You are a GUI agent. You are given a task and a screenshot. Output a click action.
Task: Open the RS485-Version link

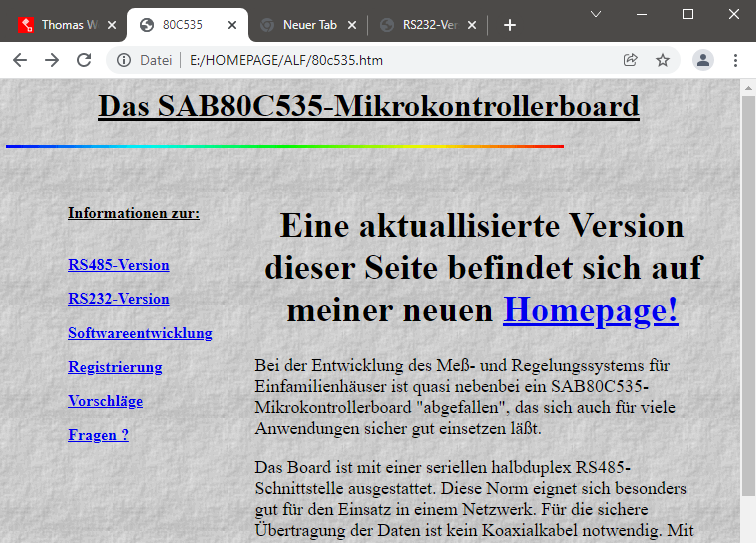(118, 265)
